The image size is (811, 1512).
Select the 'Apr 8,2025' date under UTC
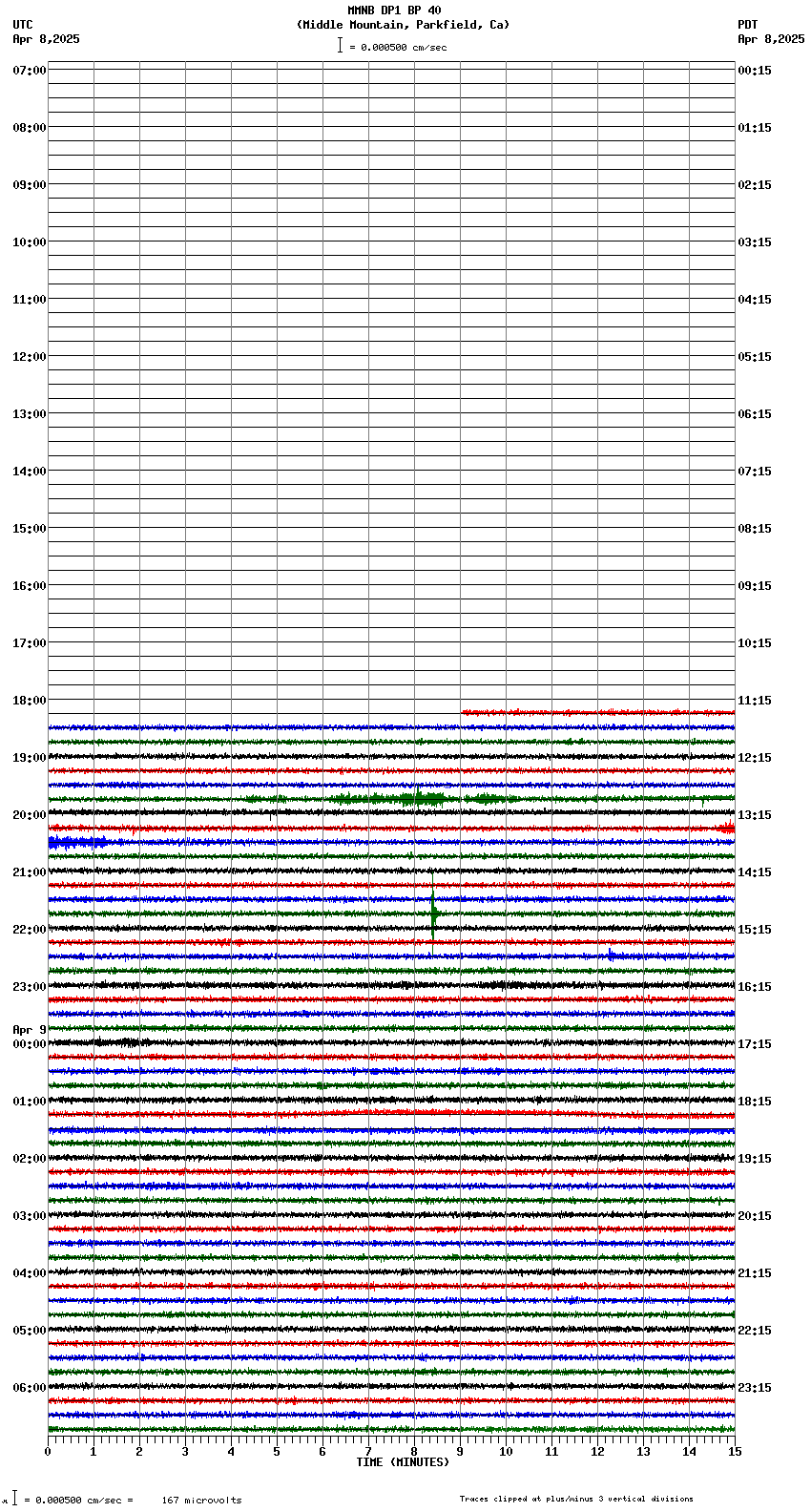click(x=47, y=39)
